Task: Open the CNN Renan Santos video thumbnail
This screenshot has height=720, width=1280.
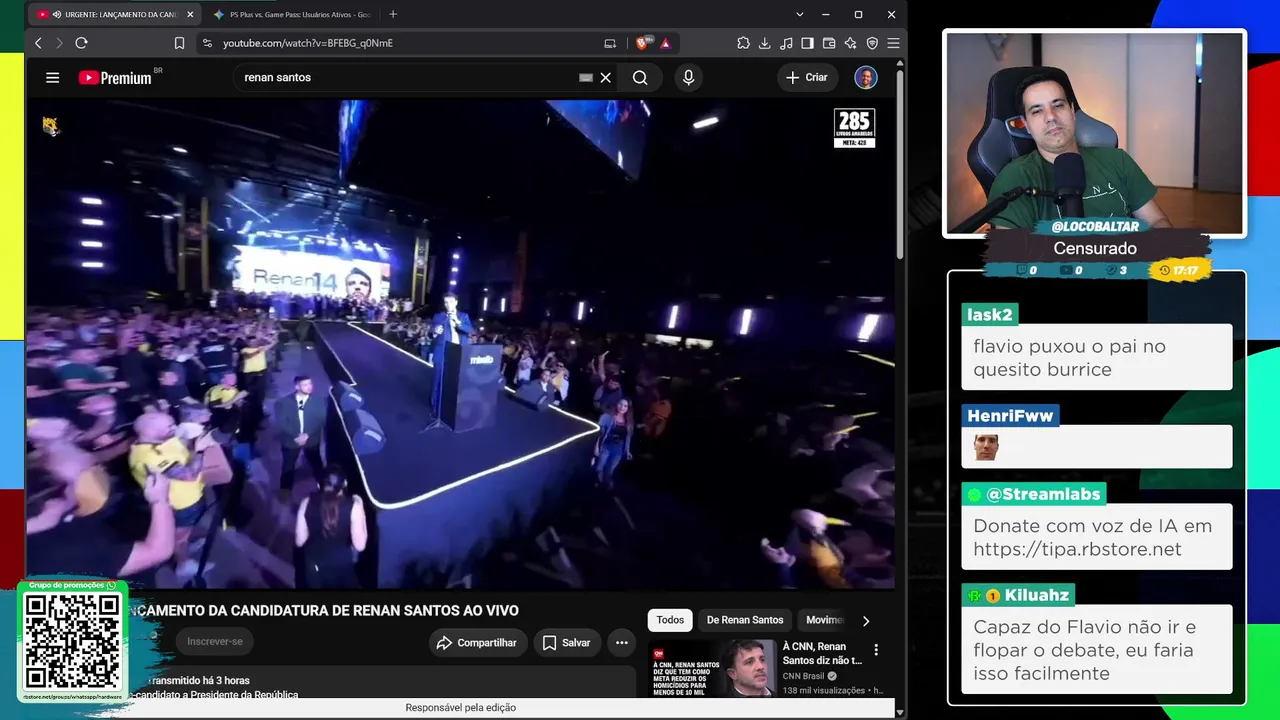Action: pyautogui.click(x=713, y=668)
